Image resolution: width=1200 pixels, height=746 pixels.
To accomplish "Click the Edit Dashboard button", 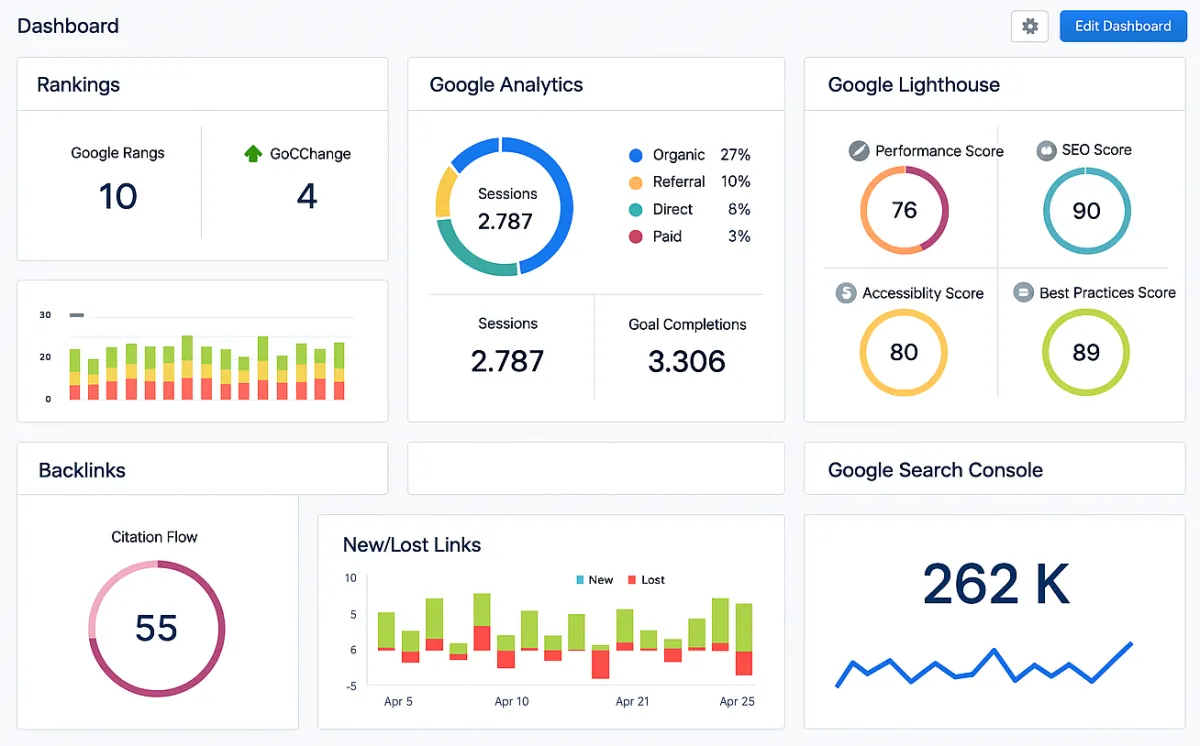I will pos(1123,26).
